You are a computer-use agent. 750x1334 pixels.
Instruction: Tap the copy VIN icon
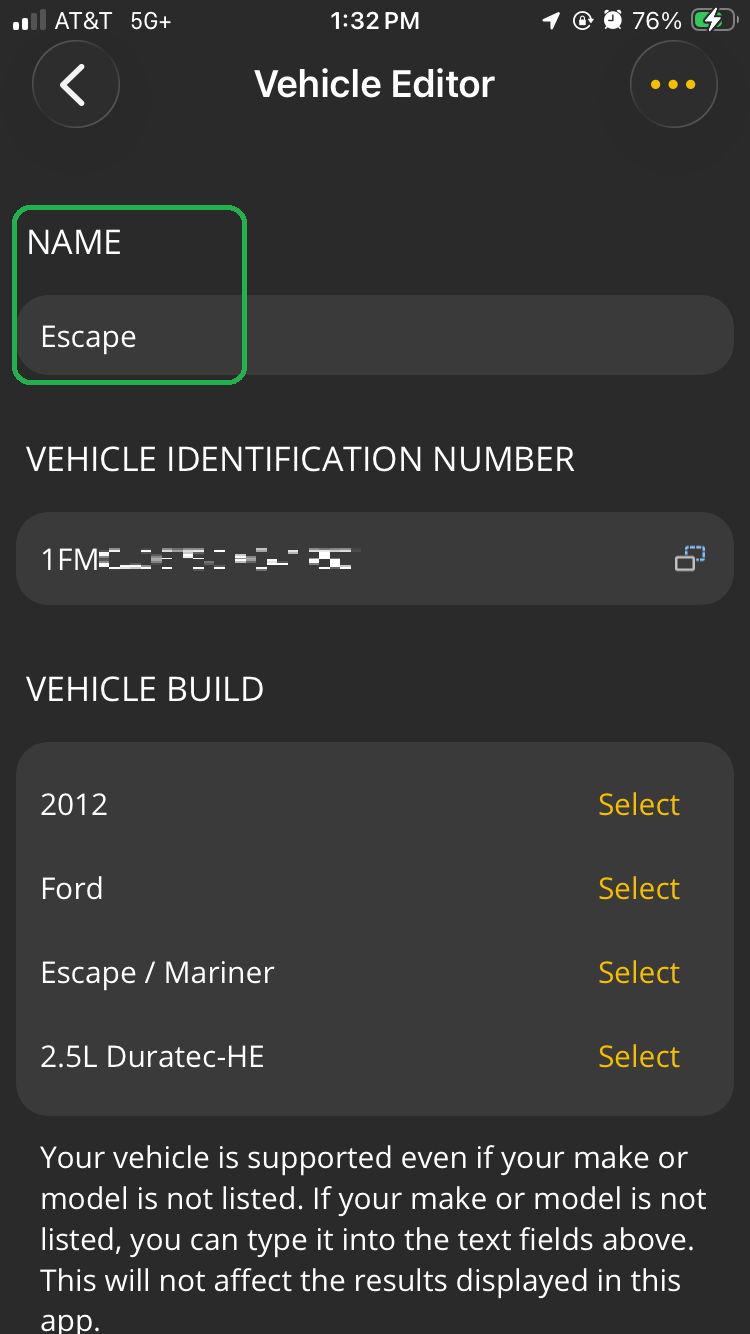(x=689, y=558)
